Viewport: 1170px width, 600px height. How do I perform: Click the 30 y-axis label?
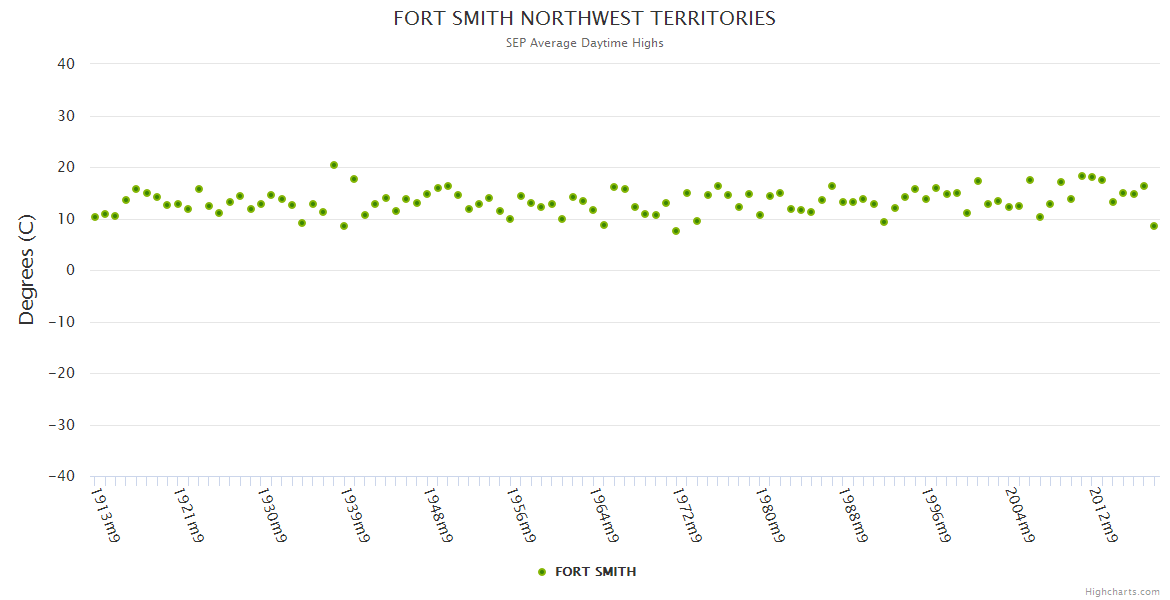coord(67,116)
